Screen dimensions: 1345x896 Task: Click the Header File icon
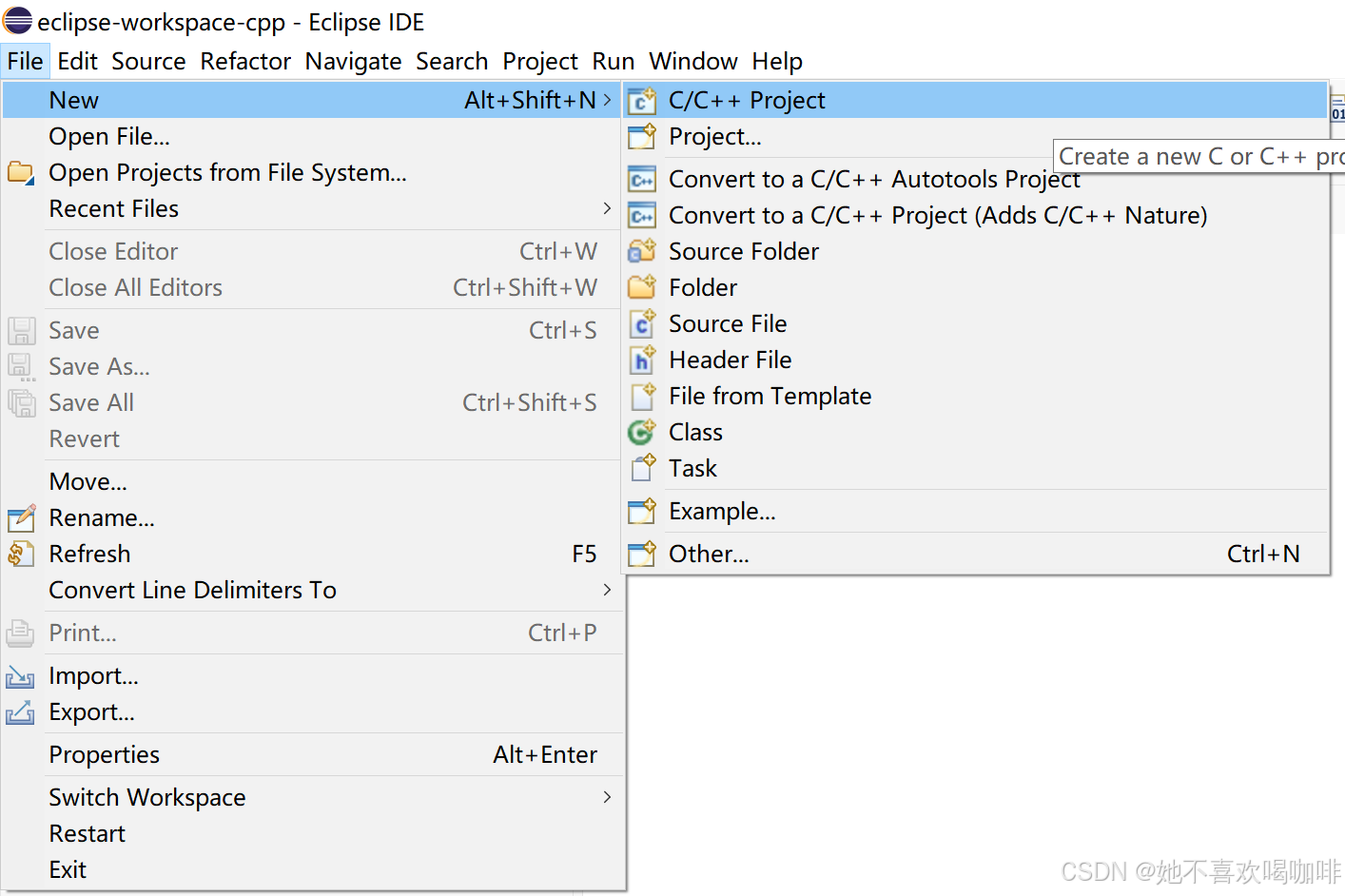(642, 360)
